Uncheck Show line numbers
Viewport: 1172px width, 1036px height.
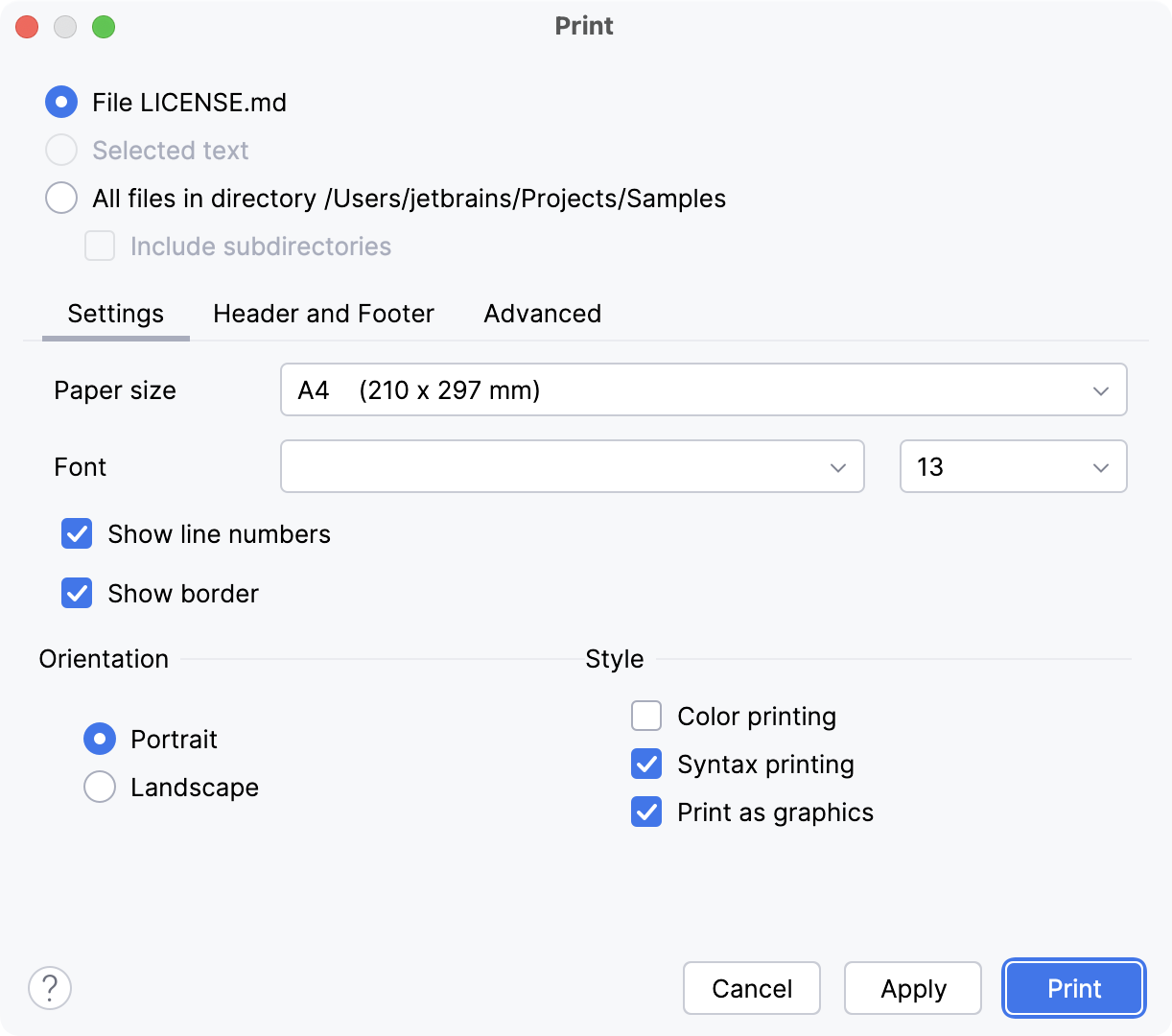point(77,534)
